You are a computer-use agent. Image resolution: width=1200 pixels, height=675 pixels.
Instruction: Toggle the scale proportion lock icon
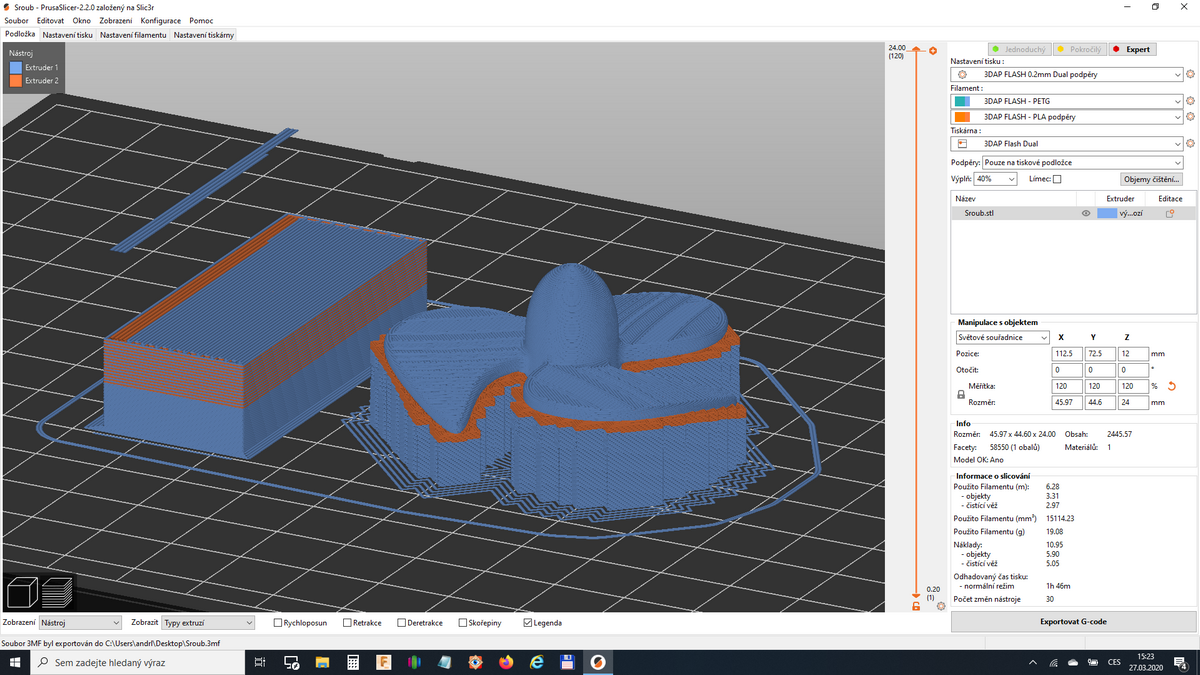tap(961, 395)
